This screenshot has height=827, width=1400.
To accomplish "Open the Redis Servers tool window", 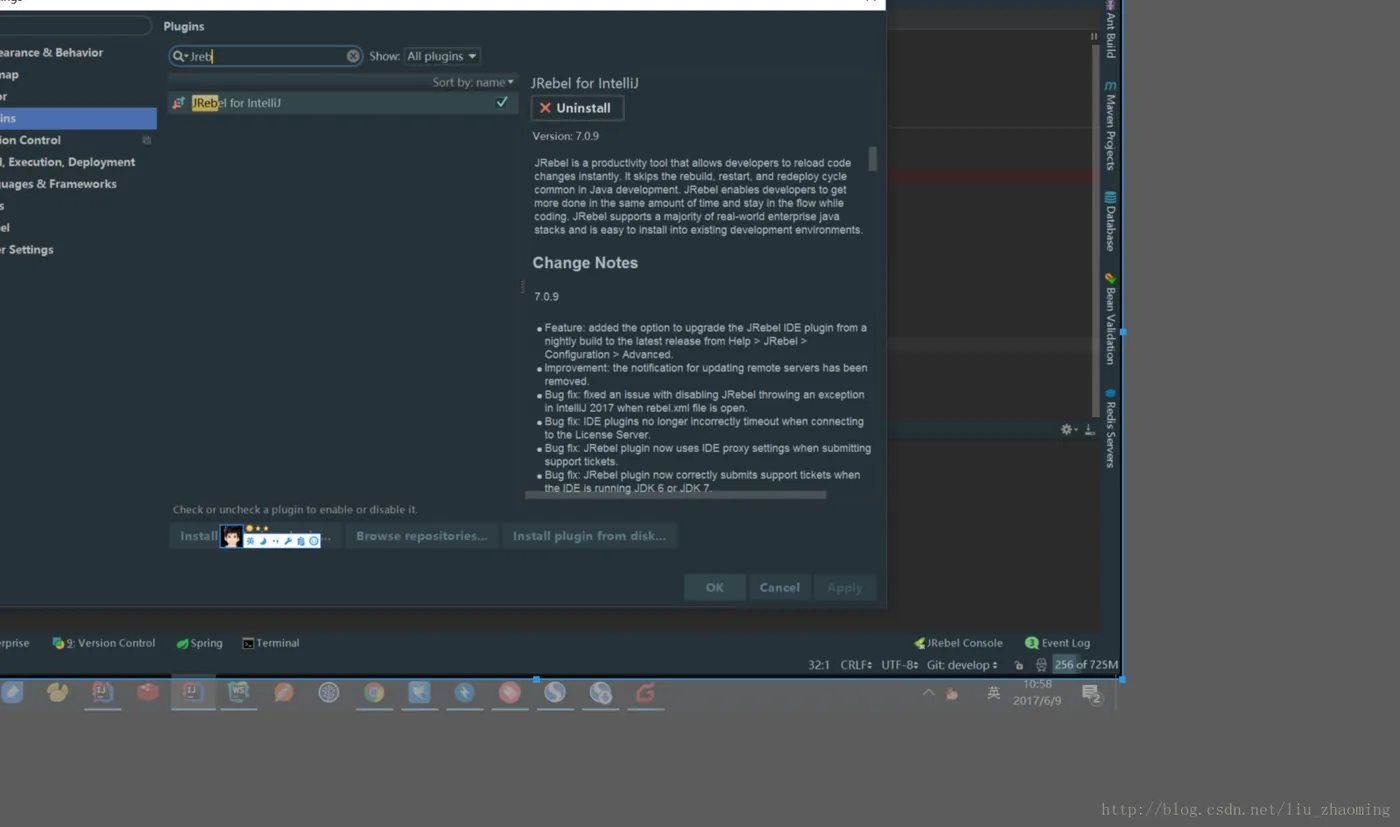I will pyautogui.click(x=1110, y=427).
